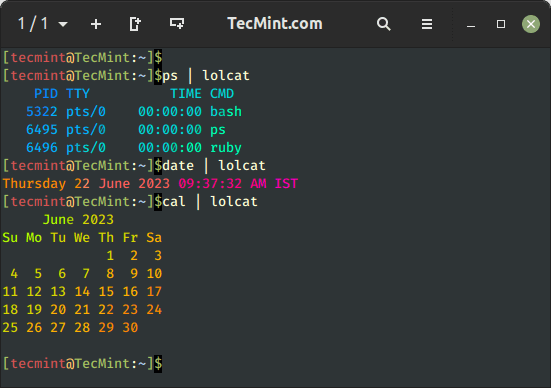Click the 'June 2023' calendar heading
Viewport: 551px width, 388px height.
point(78,220)
